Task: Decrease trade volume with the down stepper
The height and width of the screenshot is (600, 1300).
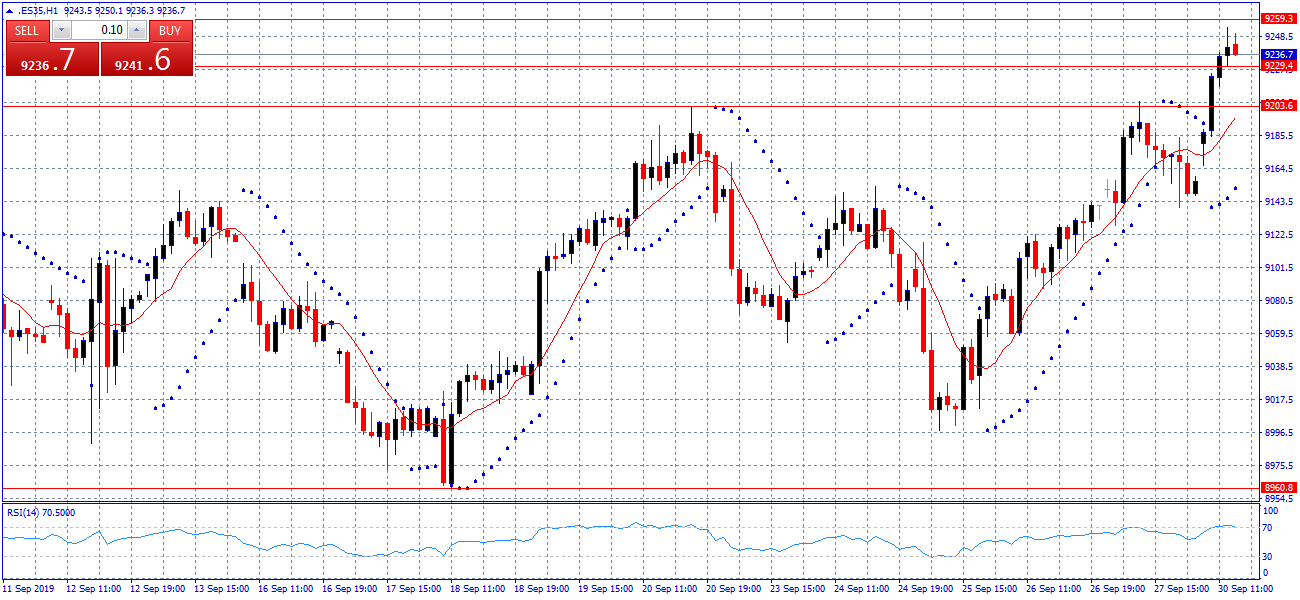Action: pyautogui.click(x=62, y=30)
